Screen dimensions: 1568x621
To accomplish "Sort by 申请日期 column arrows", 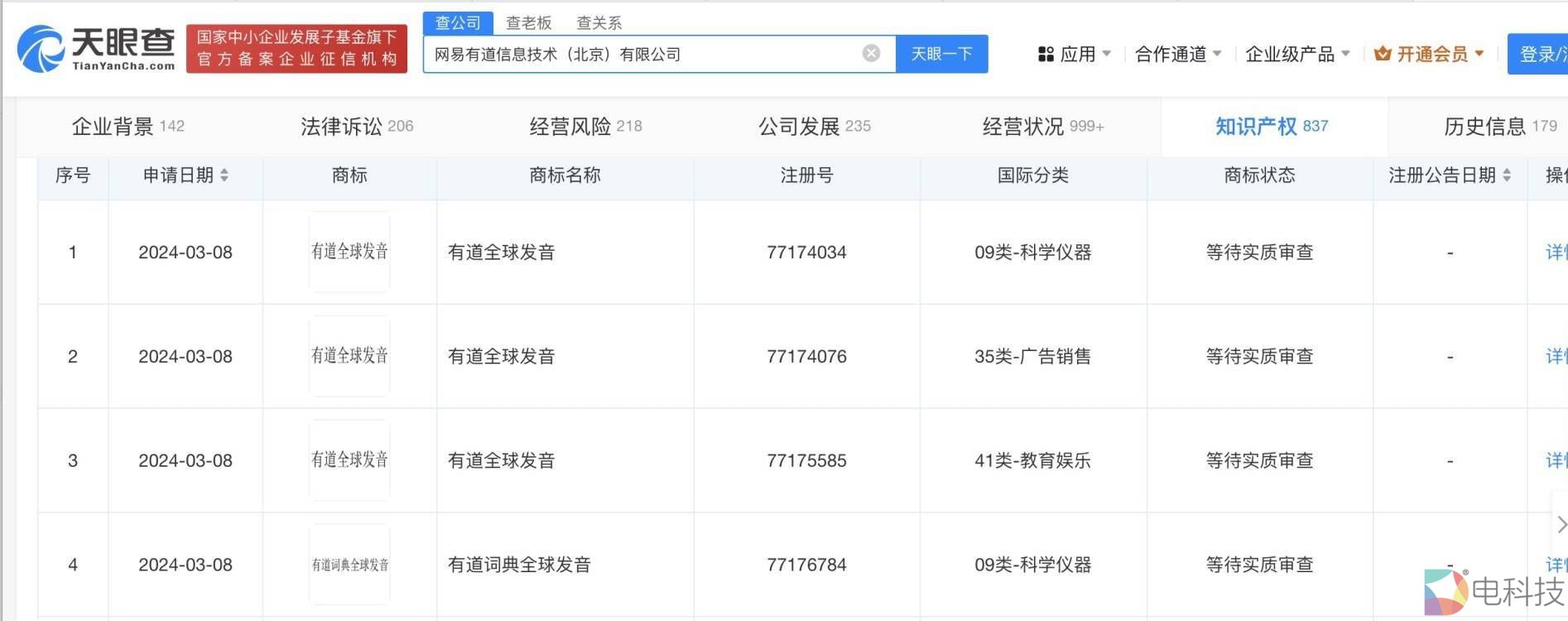I will [x=224, y=176].
